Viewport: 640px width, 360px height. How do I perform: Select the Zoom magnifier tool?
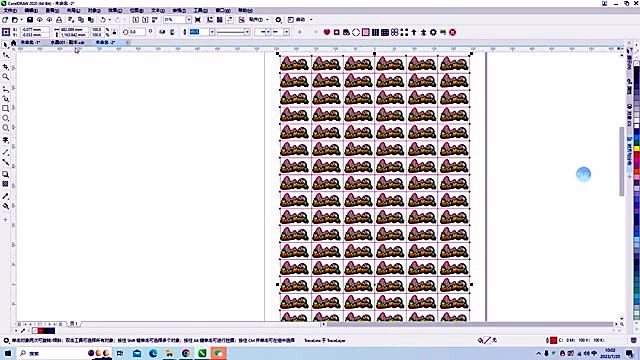(x=5, y=77)
